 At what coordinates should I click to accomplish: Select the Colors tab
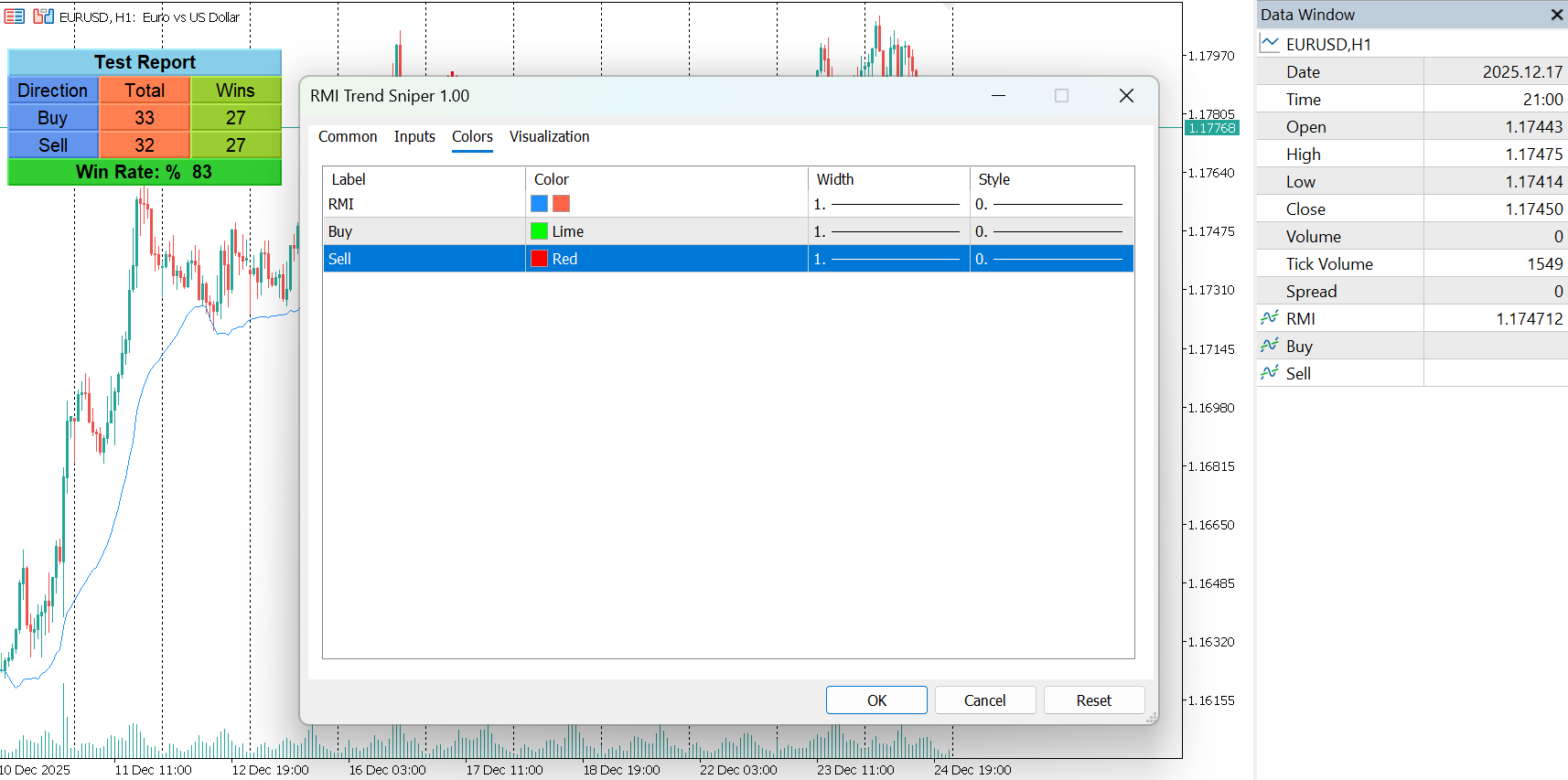click(472, 136)
